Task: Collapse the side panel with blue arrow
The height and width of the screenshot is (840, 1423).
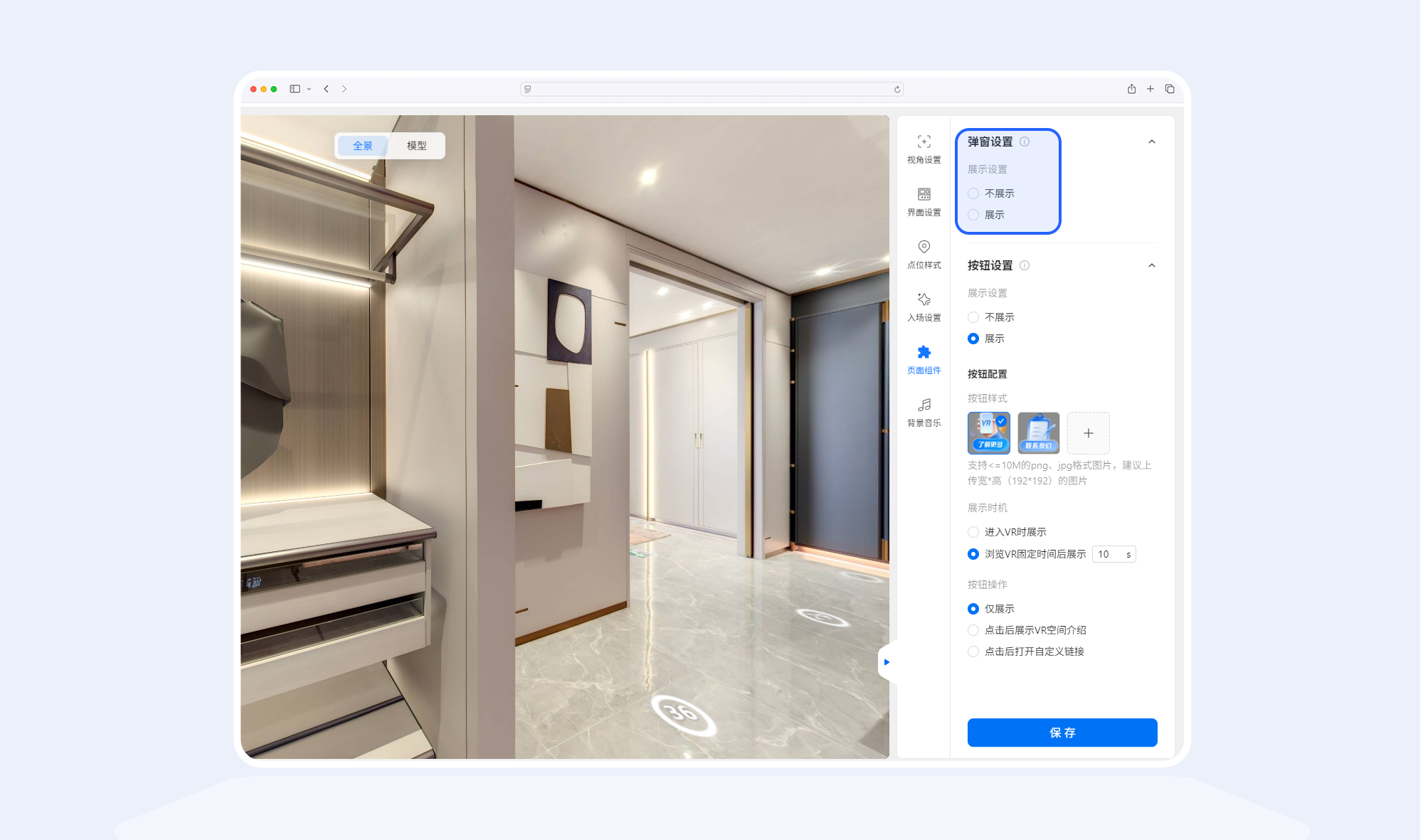Action: pos(887,662)
